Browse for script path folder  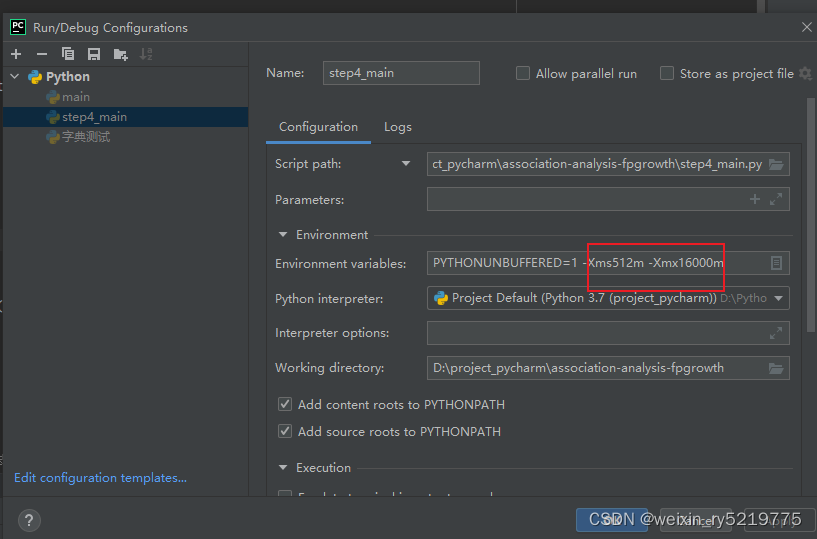[x=776, y=164]
